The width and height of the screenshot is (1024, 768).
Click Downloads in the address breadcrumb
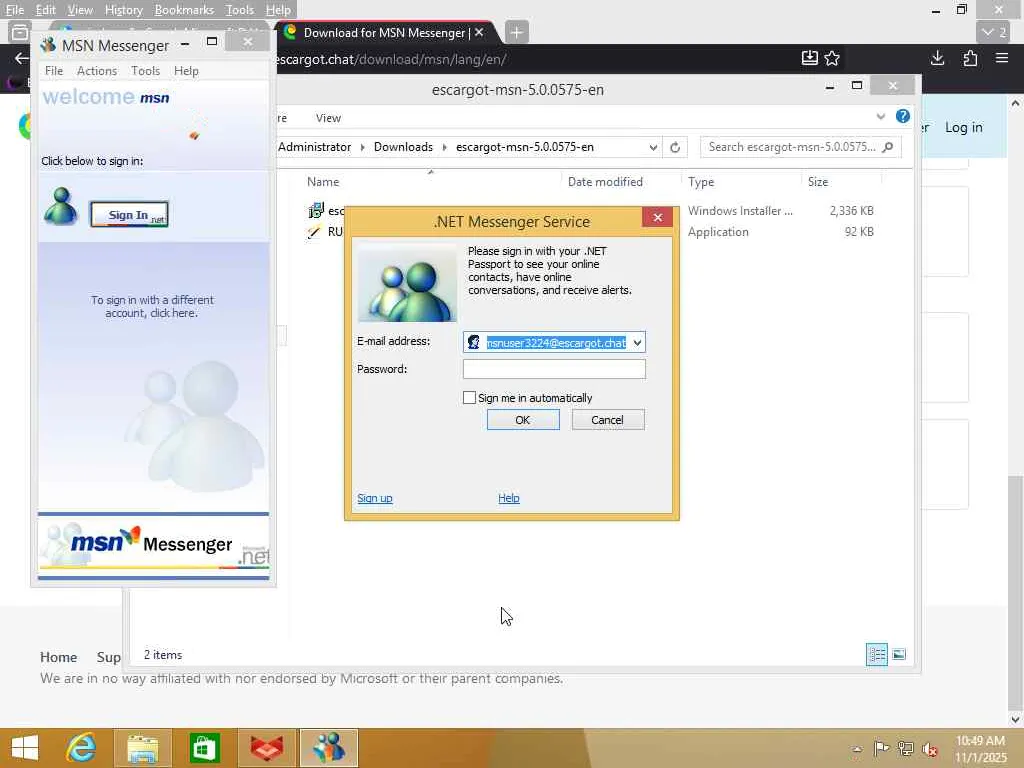(403, 147)
